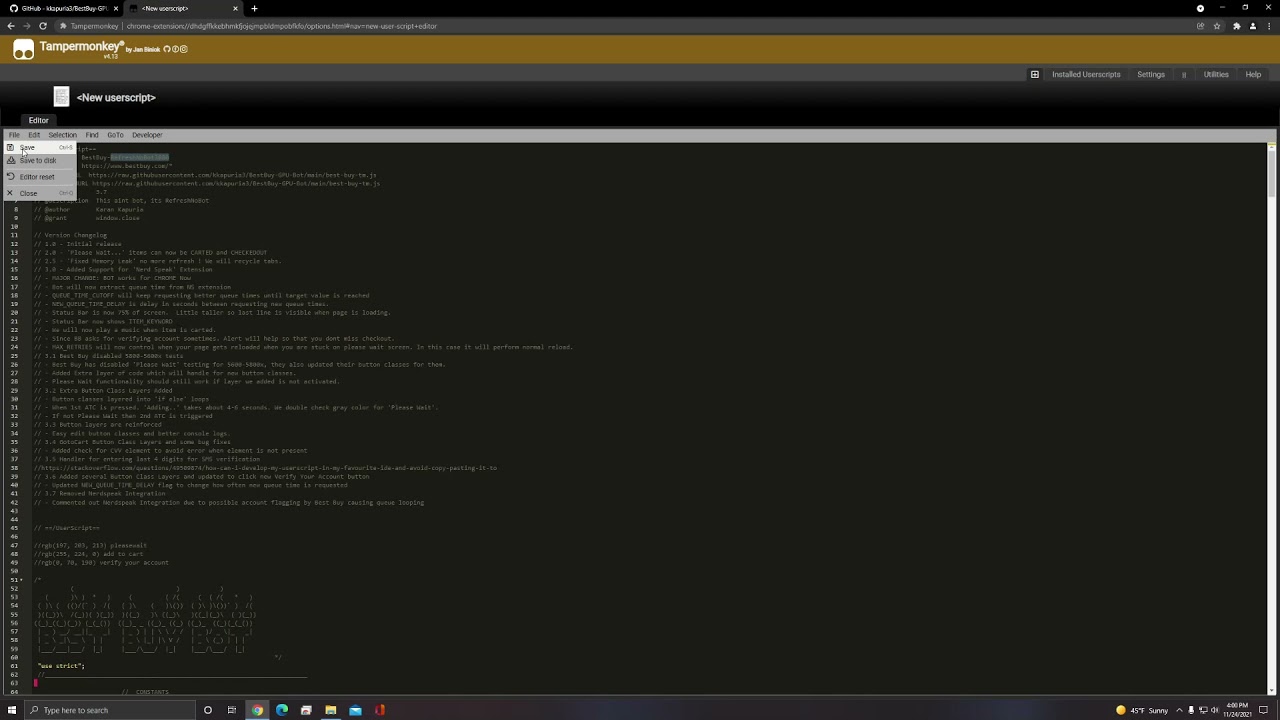The width and height of the screenshot is (1280, 720).
Task: Go forward in browser history
Action: point(28,26)
